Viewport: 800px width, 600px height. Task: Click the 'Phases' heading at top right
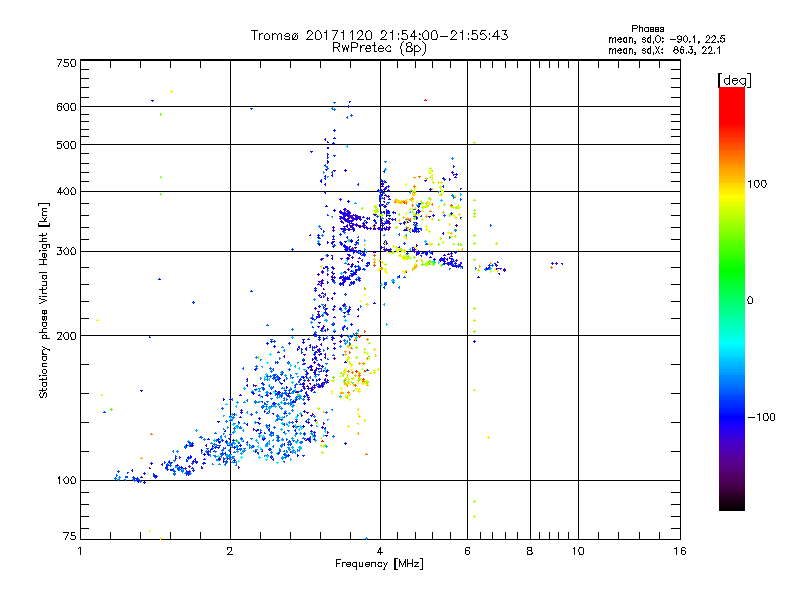pyautogui.click(x=647, y=29)
